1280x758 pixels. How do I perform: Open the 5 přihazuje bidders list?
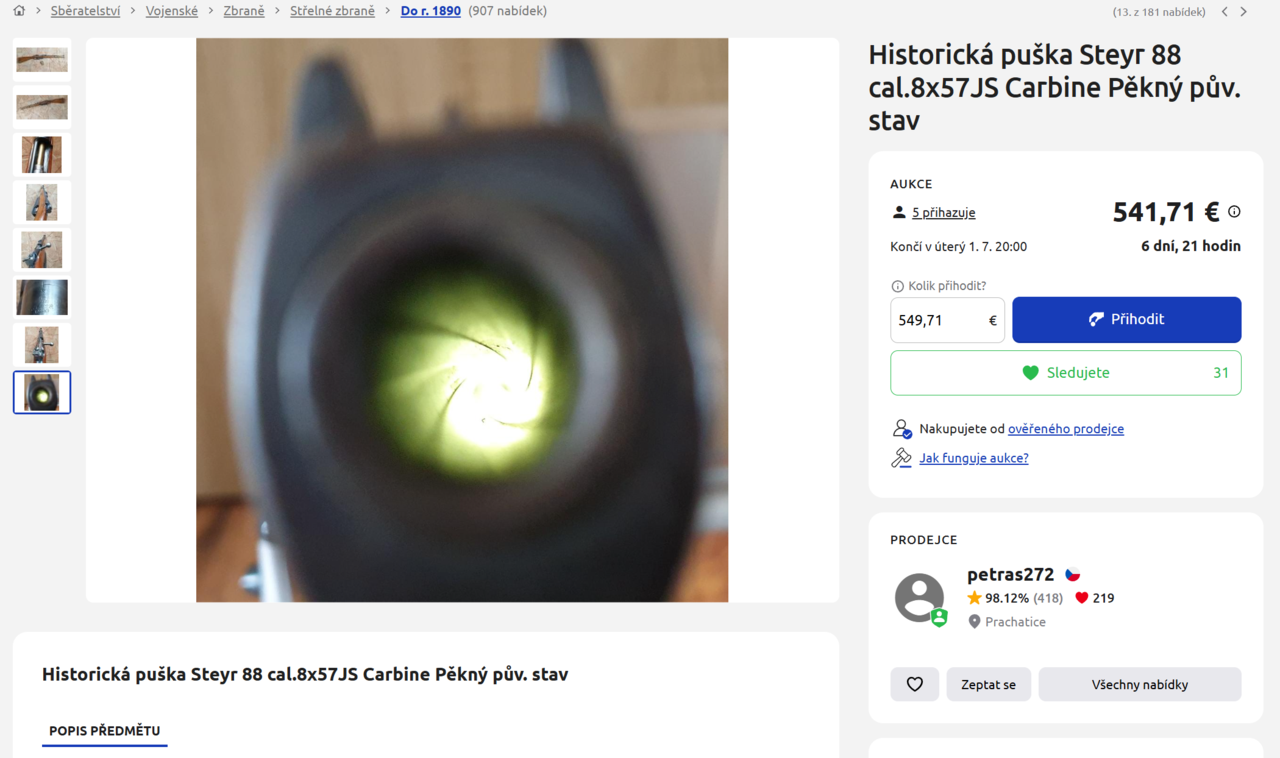[943, 212]
